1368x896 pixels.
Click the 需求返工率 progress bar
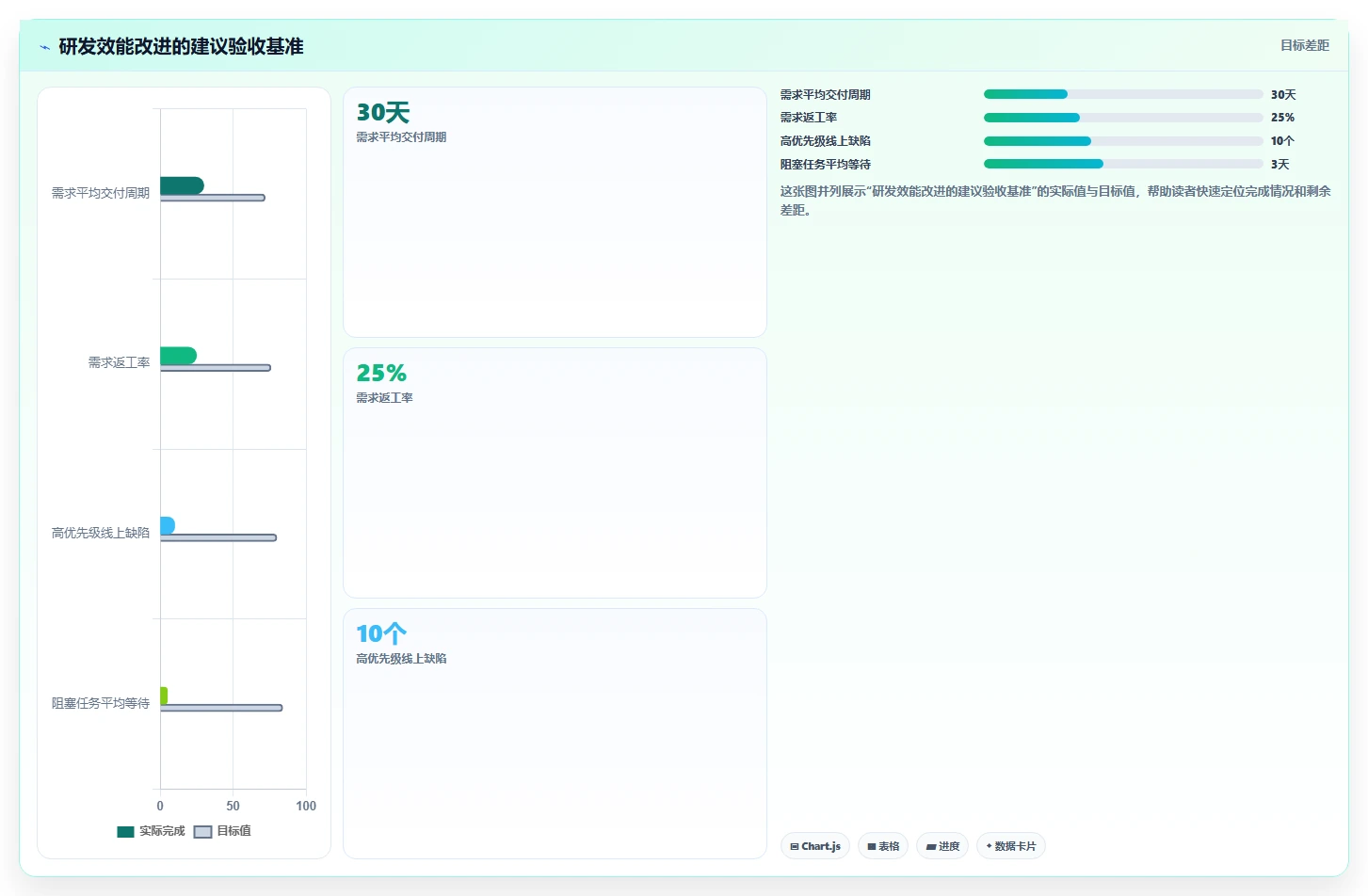[1123, 118]
